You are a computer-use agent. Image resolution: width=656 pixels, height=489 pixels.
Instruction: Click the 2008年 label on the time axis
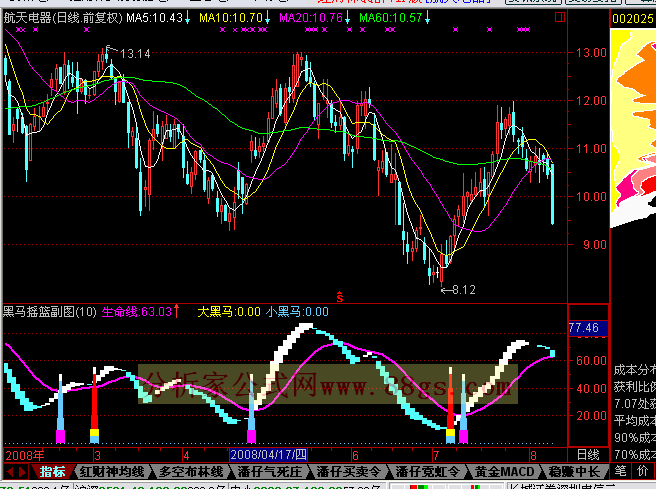(x=25, y=455)
